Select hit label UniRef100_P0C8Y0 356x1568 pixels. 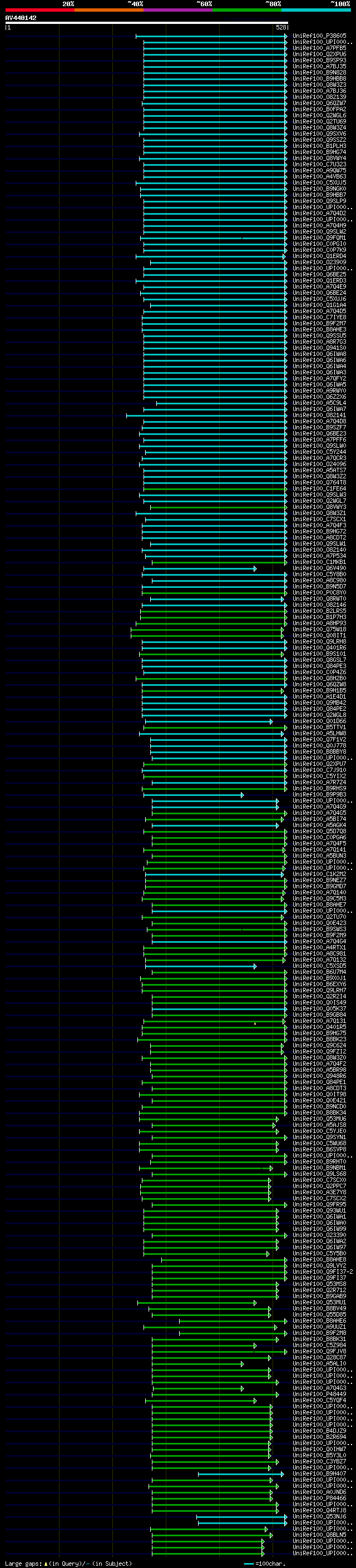(319, 593)
